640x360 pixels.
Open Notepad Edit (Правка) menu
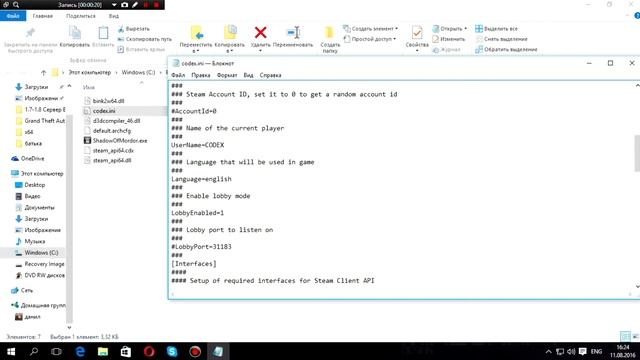[x=200, y=75]
